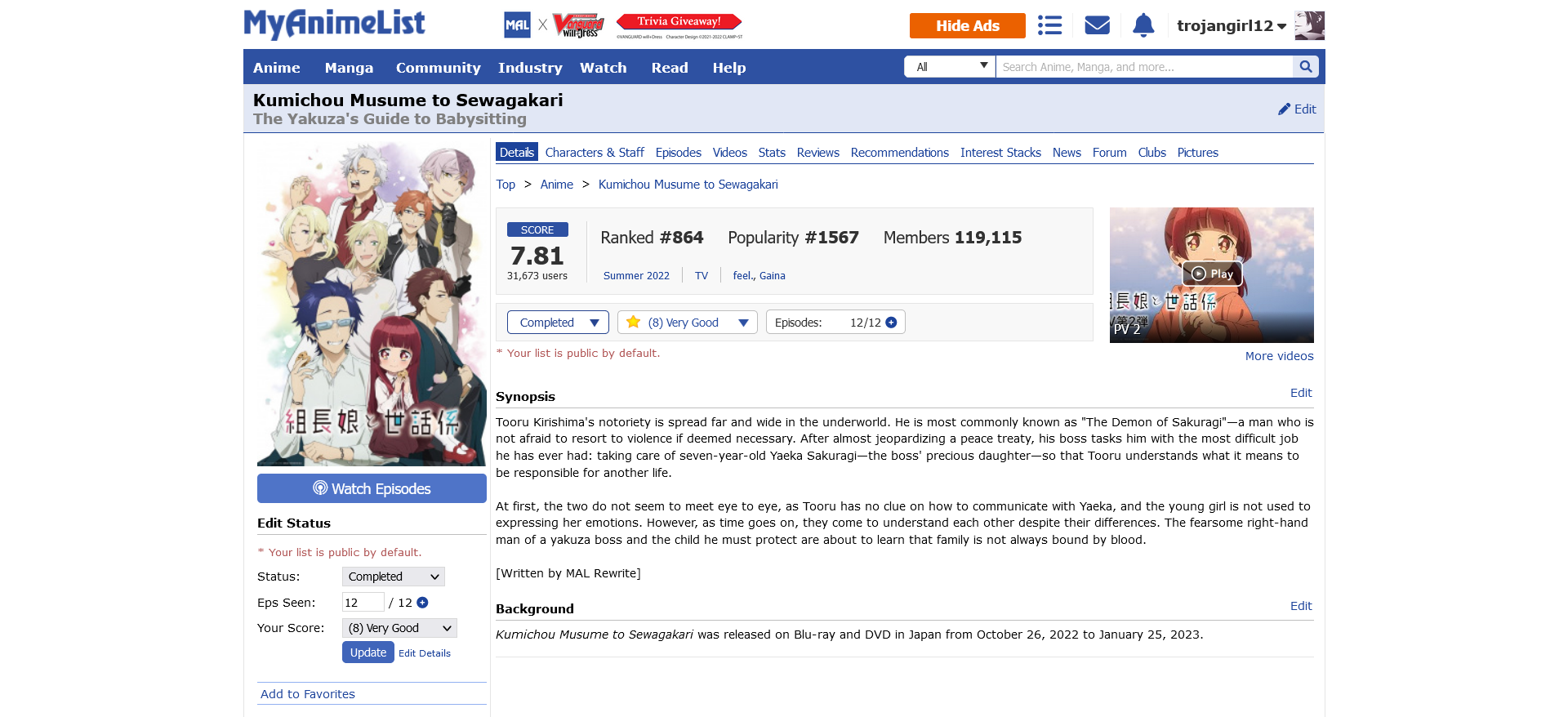The height and width of the screenshot is (717, 1568).
Task: Open the Industry menu
Action: click(530, 68)
